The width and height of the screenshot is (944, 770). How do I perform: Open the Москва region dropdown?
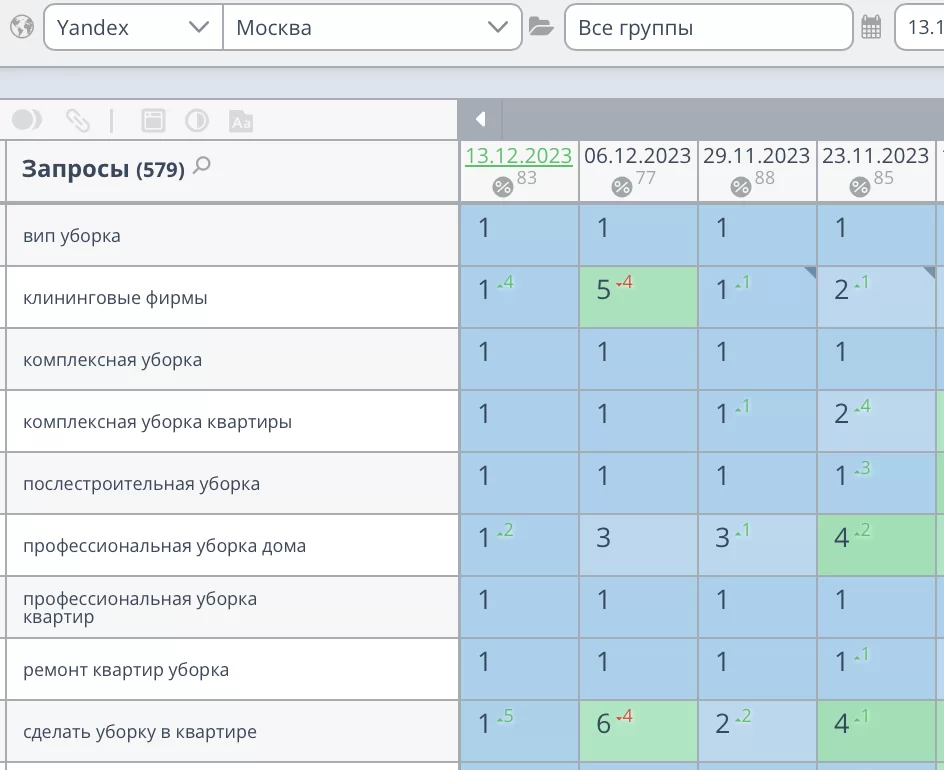(x=372, y=28)
